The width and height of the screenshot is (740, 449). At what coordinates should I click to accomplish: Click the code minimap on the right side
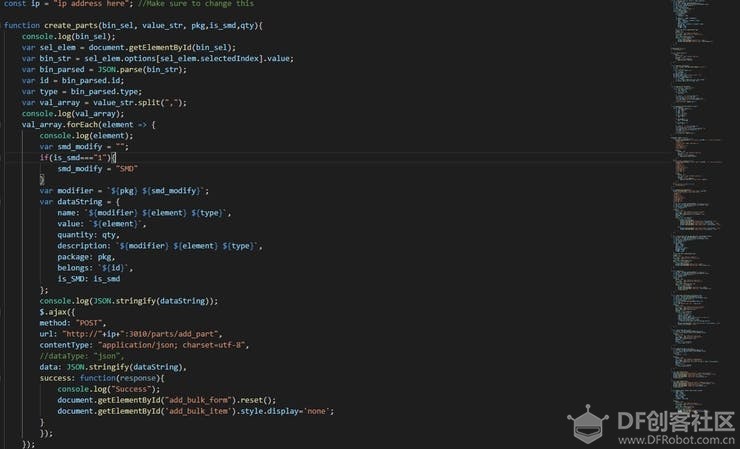pos(698,208)
